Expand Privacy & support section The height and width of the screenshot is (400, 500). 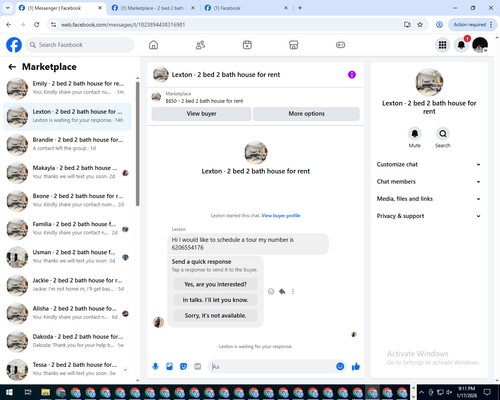[429, 216]
